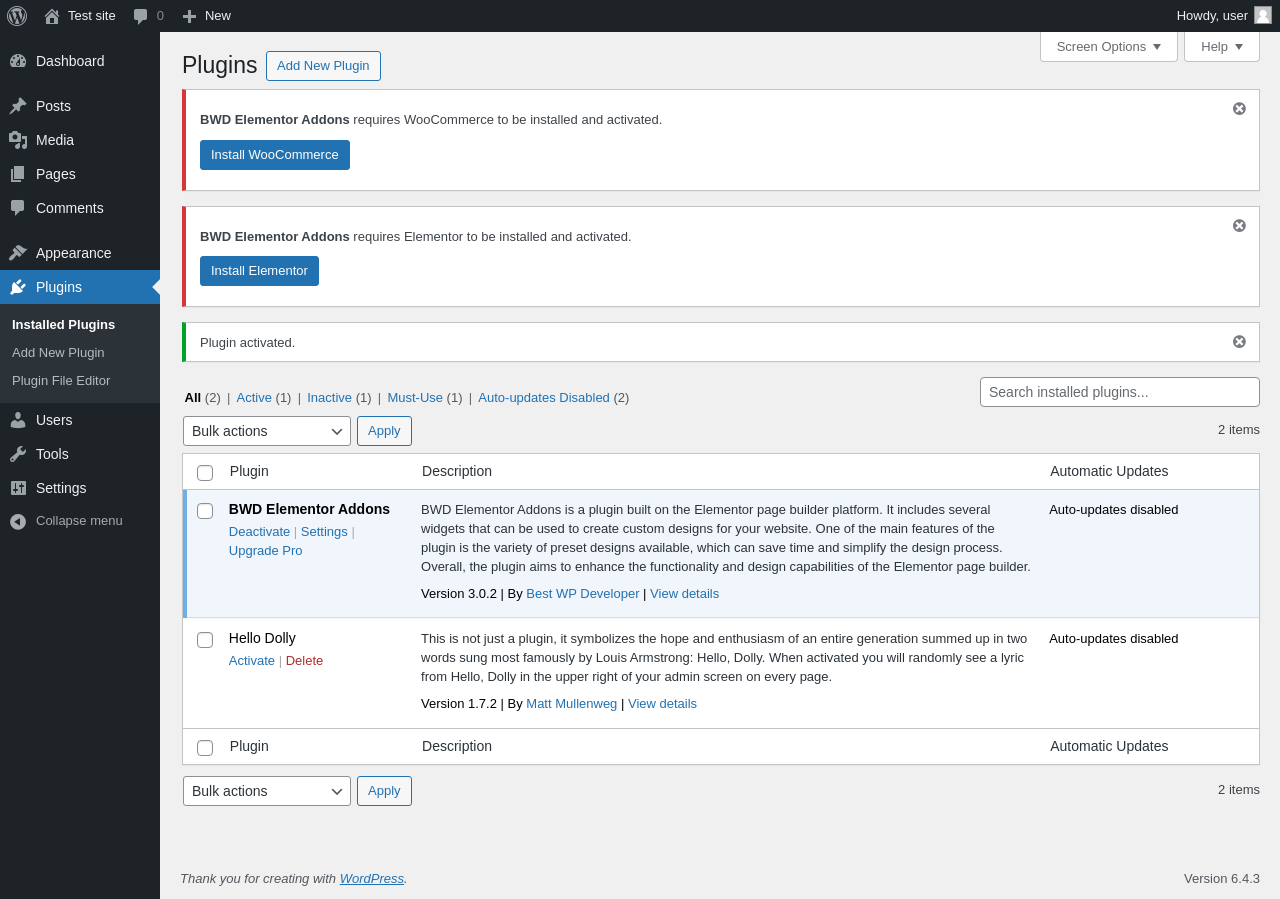Open Add New Plugin in the sidebar submenu

(x=58, y=353)
